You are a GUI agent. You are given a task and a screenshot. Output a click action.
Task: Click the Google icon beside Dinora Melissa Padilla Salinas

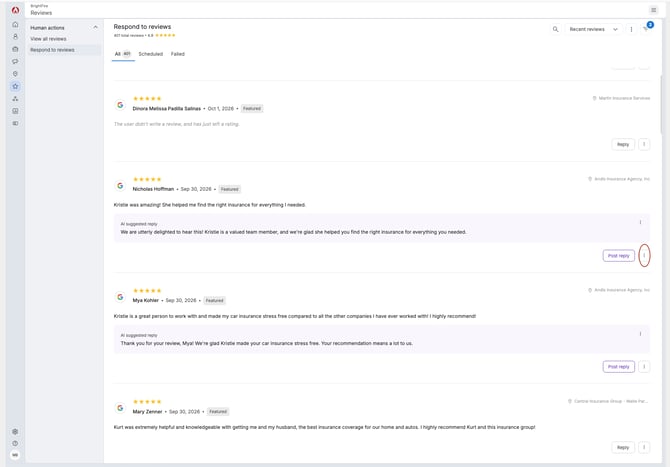[x=120, y=105]
